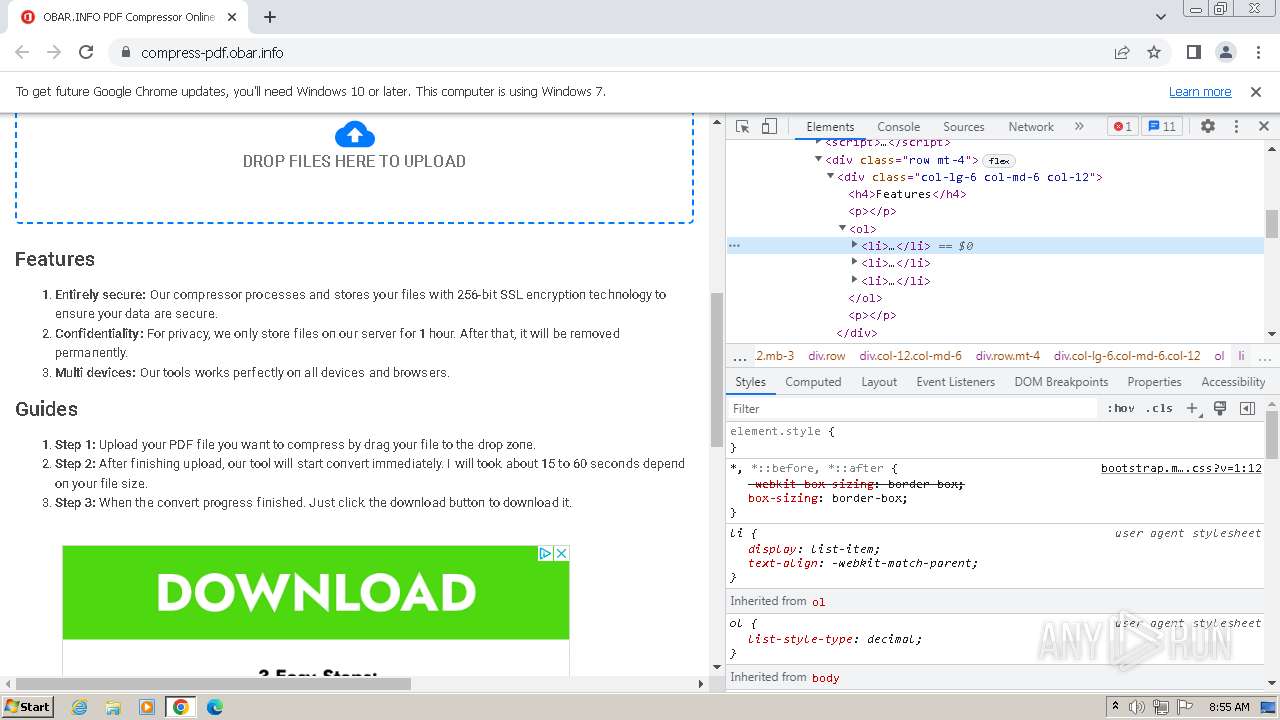The height and width of the screenshot is (720, 1280).
Task: Toggle the Chrome side panel icon
Action: tap(1194, 52)
